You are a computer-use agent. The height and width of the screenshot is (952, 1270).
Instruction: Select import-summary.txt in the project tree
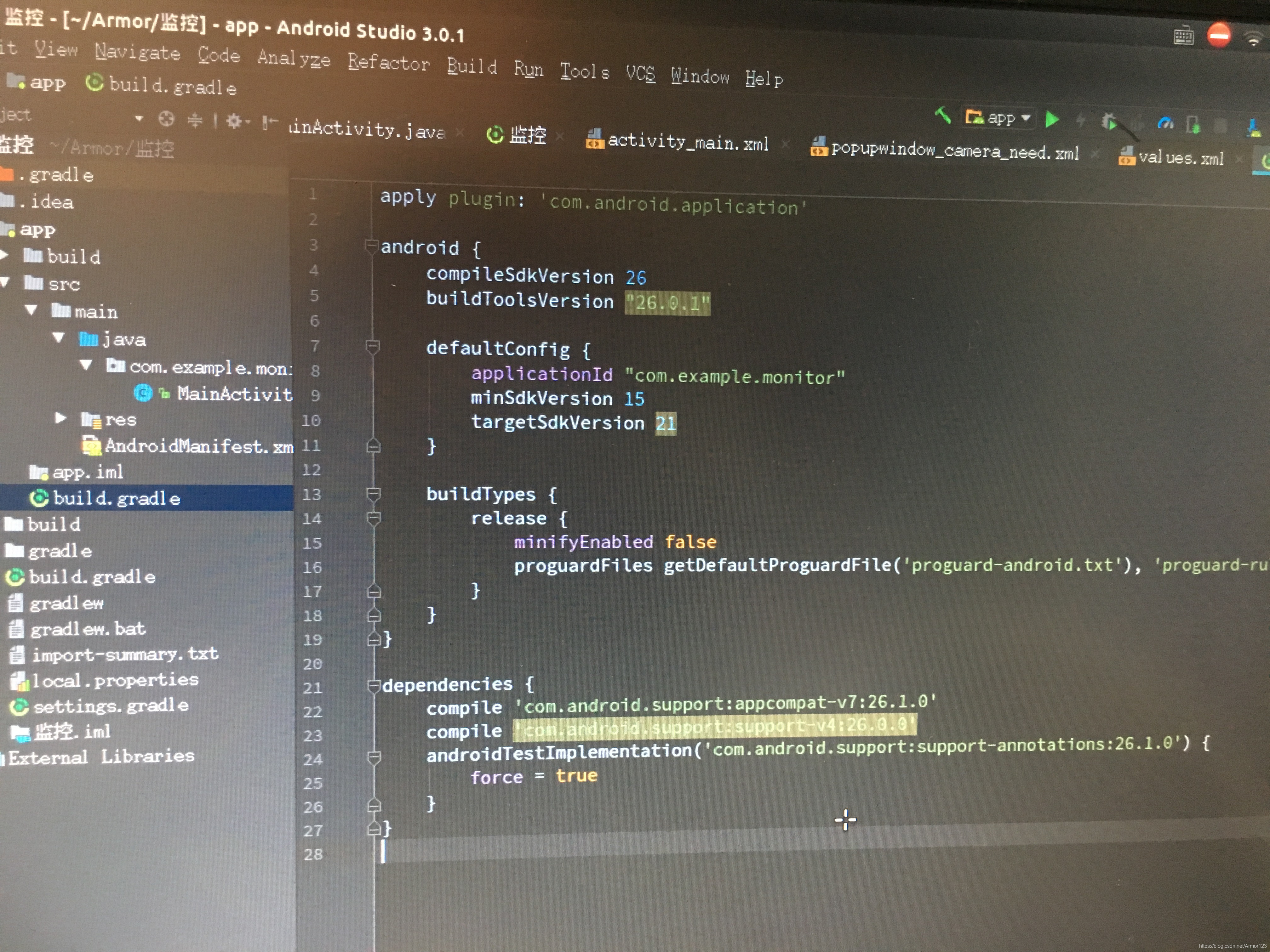tap(114, 654)
